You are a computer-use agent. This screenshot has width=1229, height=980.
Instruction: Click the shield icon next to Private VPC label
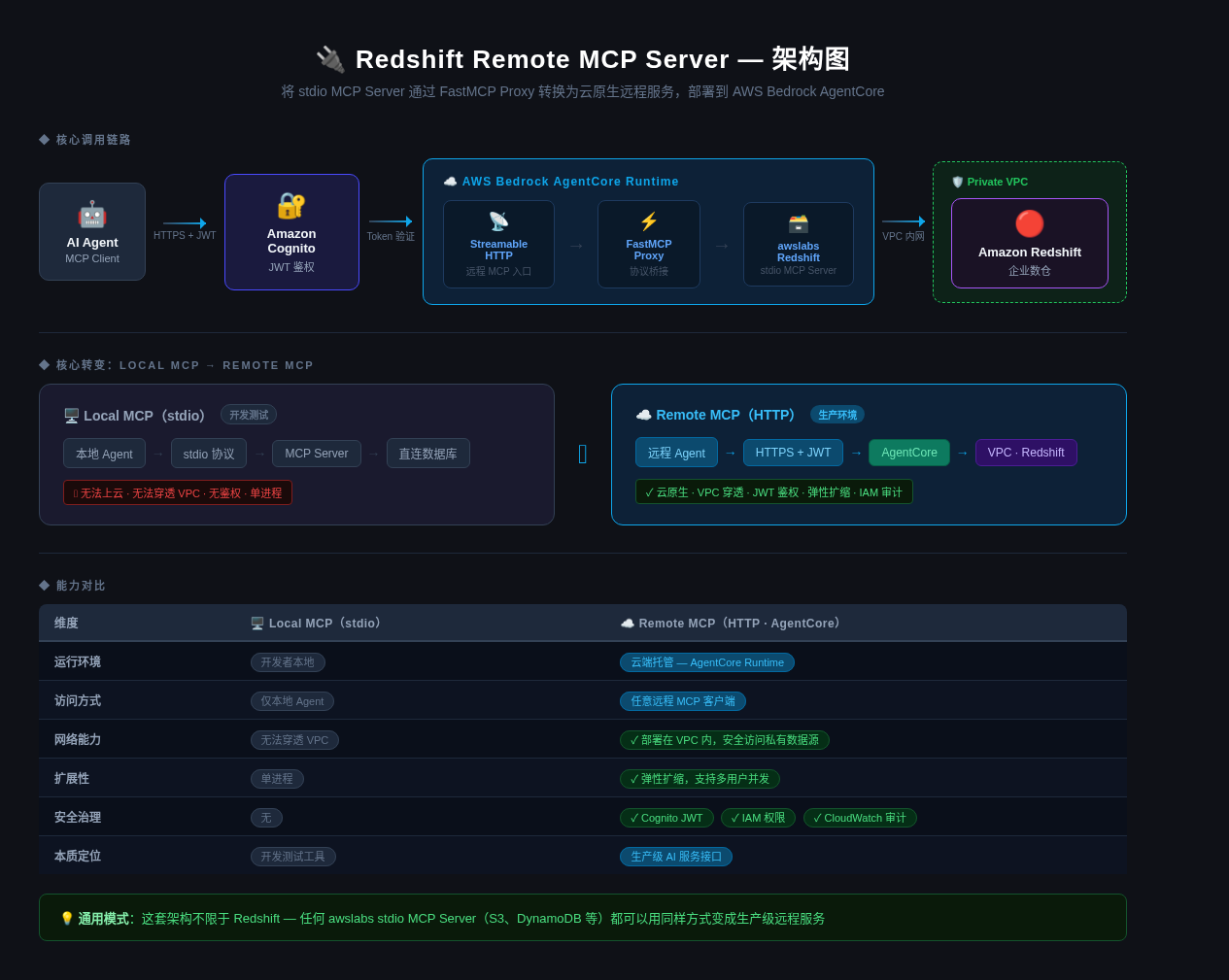pyautogui.click(x=957, y=182)
